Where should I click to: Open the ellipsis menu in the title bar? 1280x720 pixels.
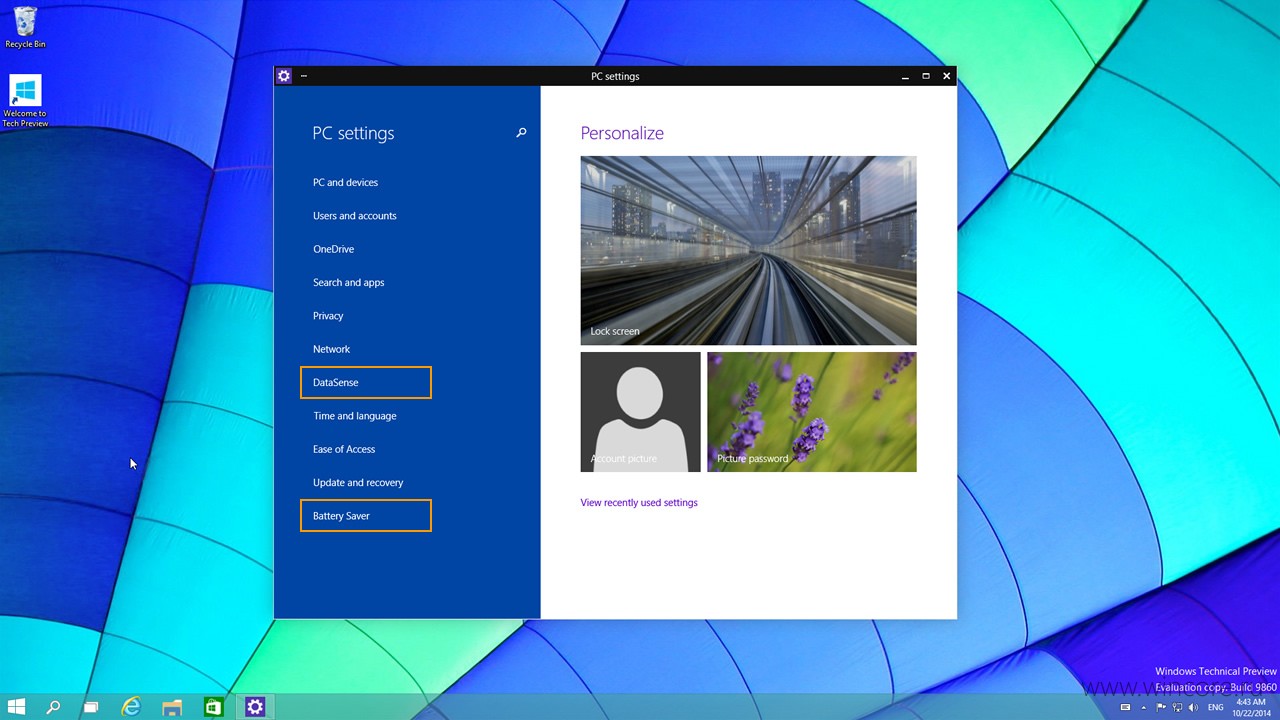tap(304, 76)
